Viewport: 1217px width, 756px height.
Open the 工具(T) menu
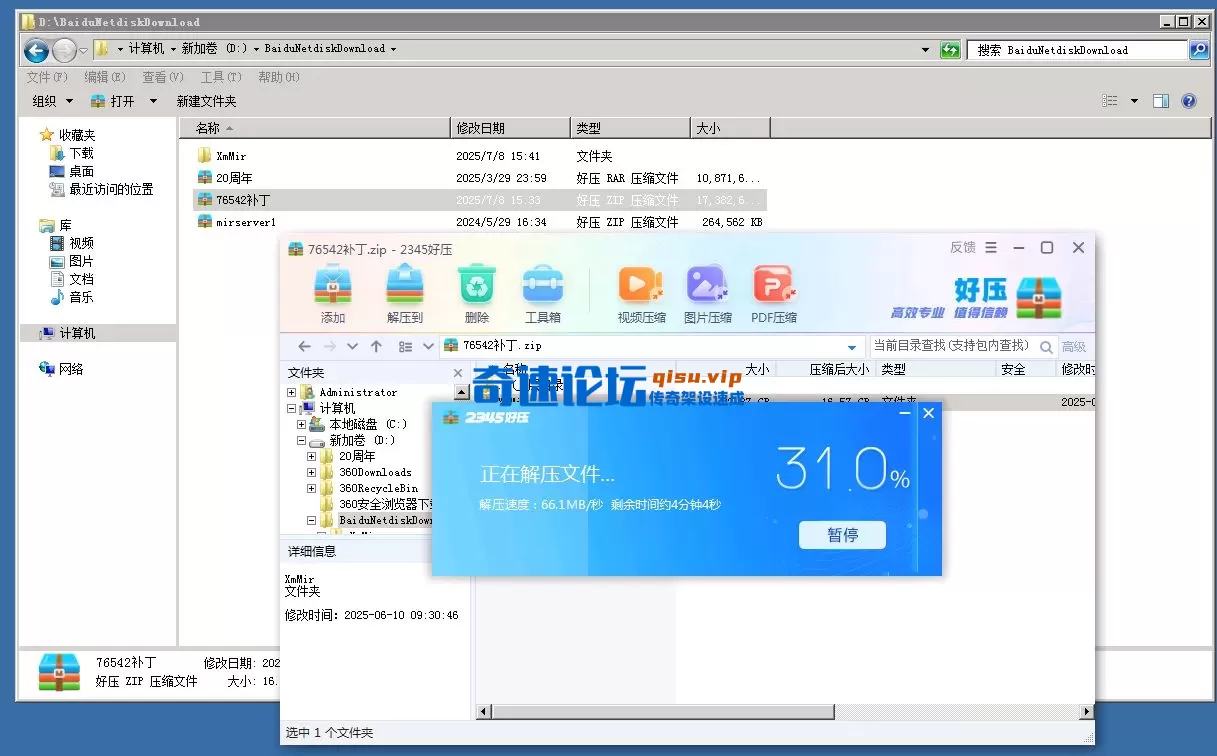219,76
